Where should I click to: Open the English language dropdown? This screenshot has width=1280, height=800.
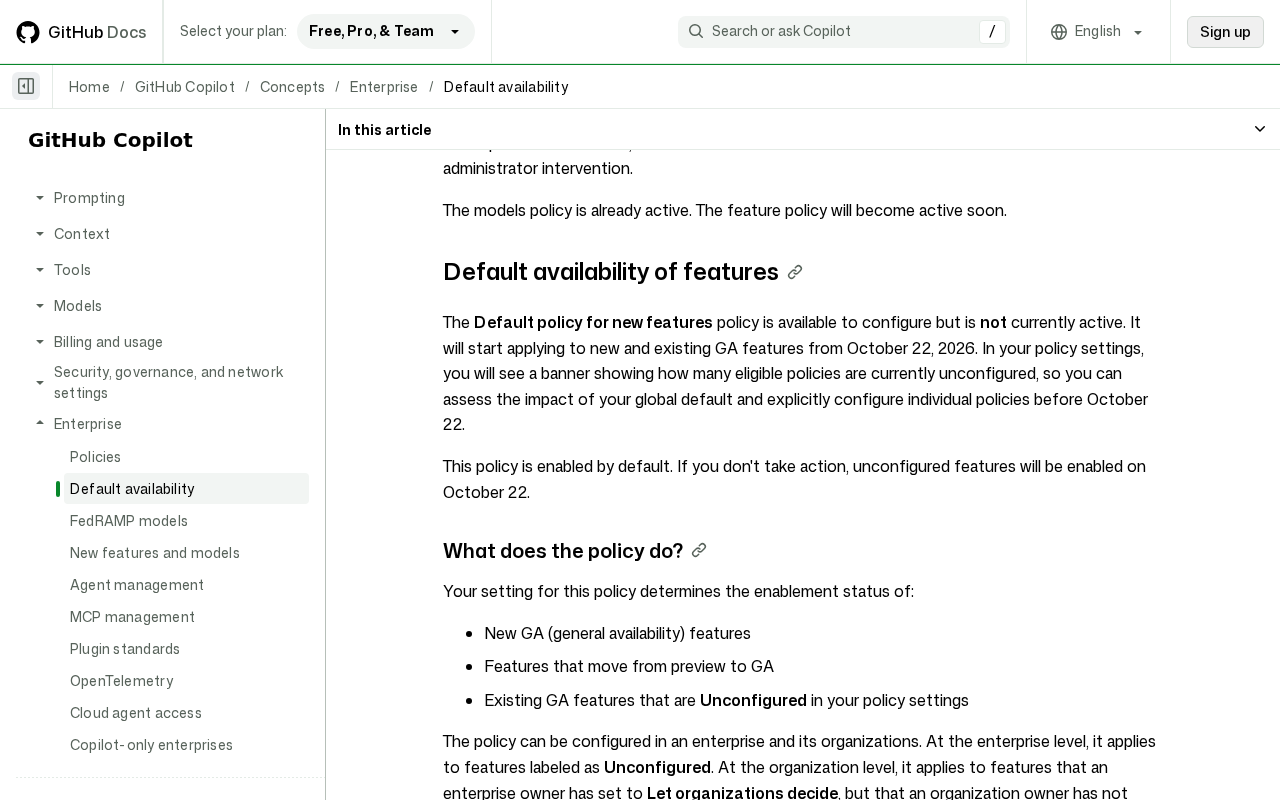[1098, 32]
